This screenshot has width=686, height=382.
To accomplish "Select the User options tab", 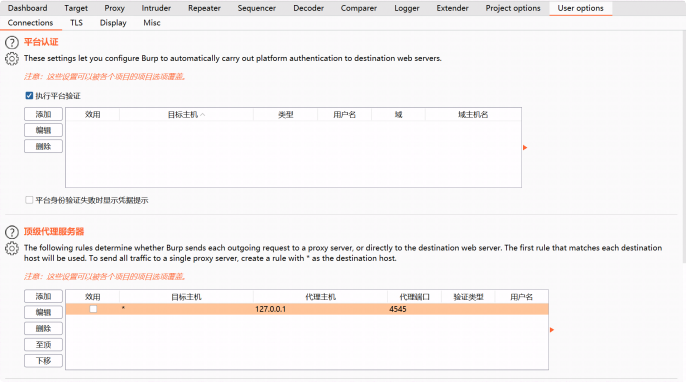I will coord(581,8).
